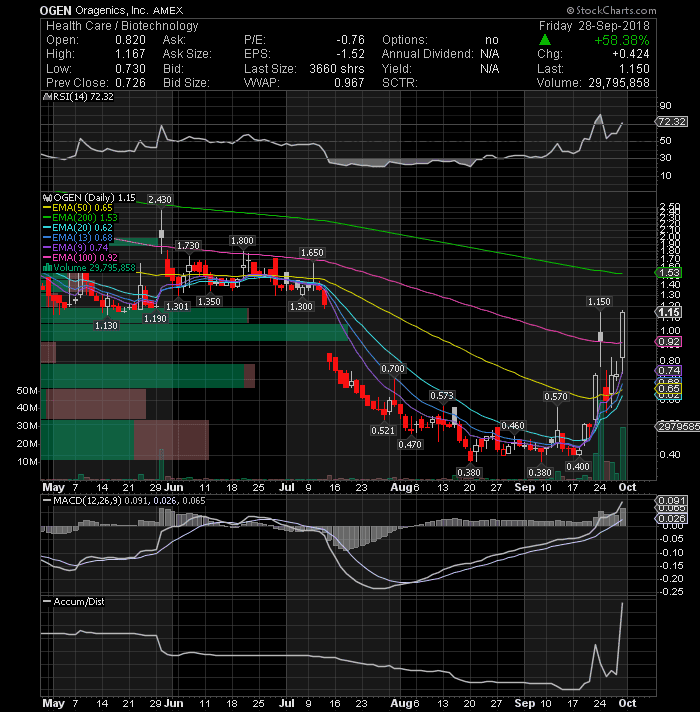700x712 pixels.
Task: Click the +58.38% percent change
Action: 622,40
